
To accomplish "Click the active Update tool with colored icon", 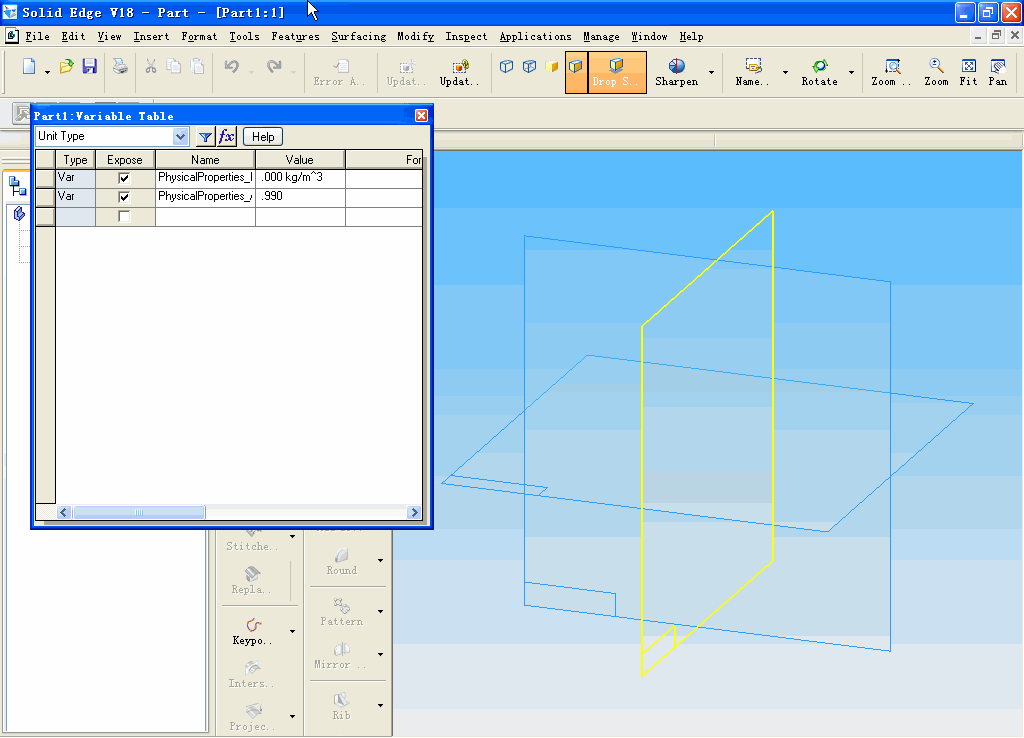I will pos(460,72).
